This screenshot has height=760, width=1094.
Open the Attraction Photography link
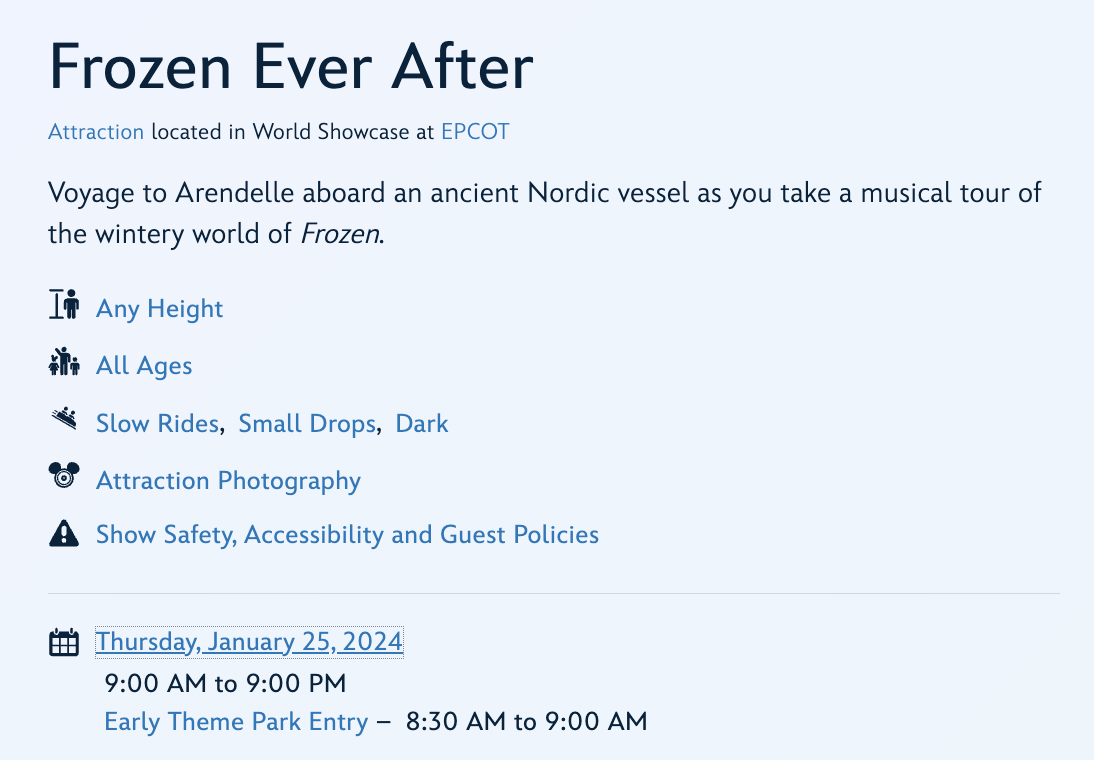[228, 481]
